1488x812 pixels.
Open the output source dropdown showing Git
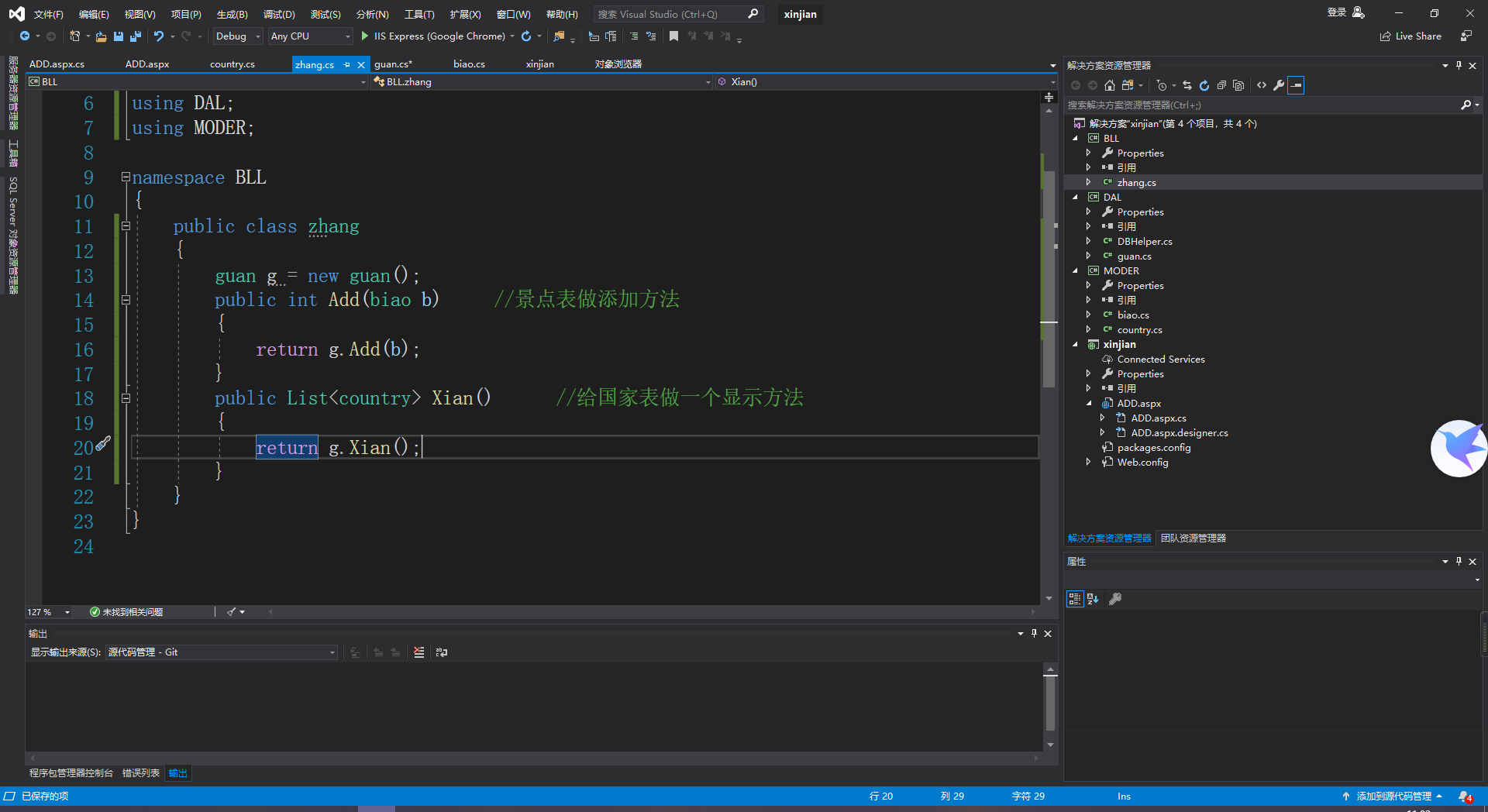222,652
